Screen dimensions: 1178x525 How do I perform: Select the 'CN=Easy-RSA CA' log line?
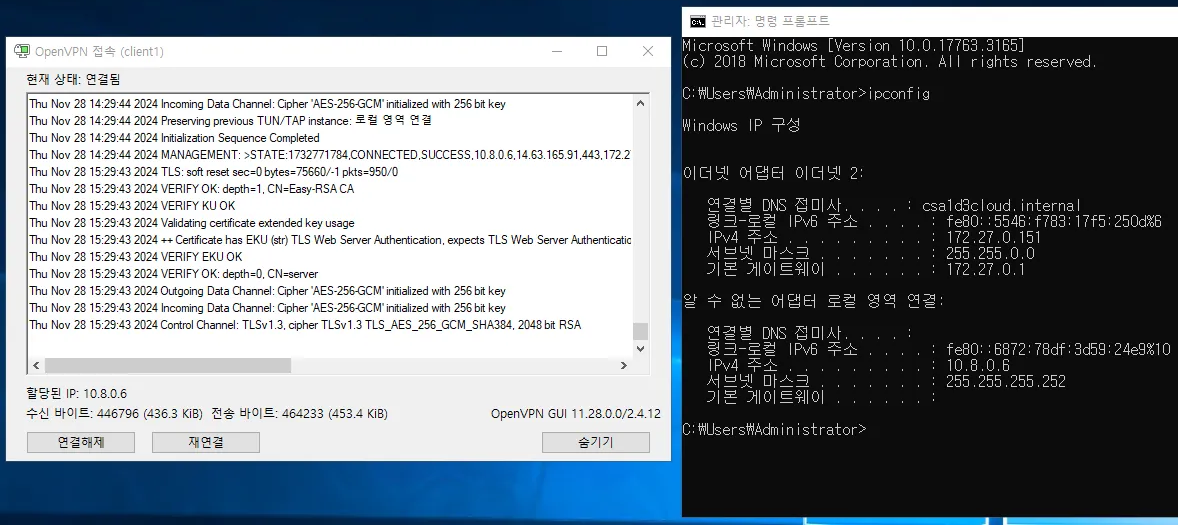(191, 189)
